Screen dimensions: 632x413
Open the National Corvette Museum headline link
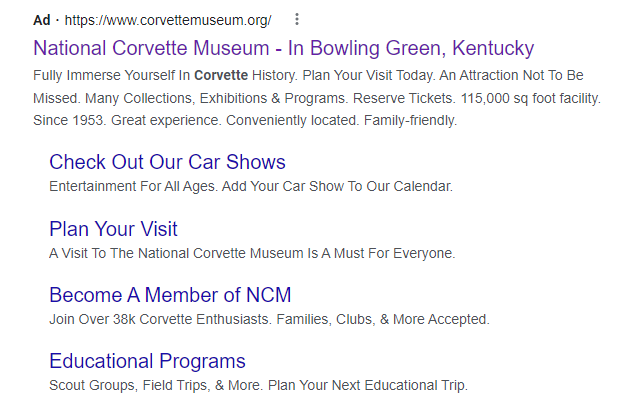[x=283, y=49]
